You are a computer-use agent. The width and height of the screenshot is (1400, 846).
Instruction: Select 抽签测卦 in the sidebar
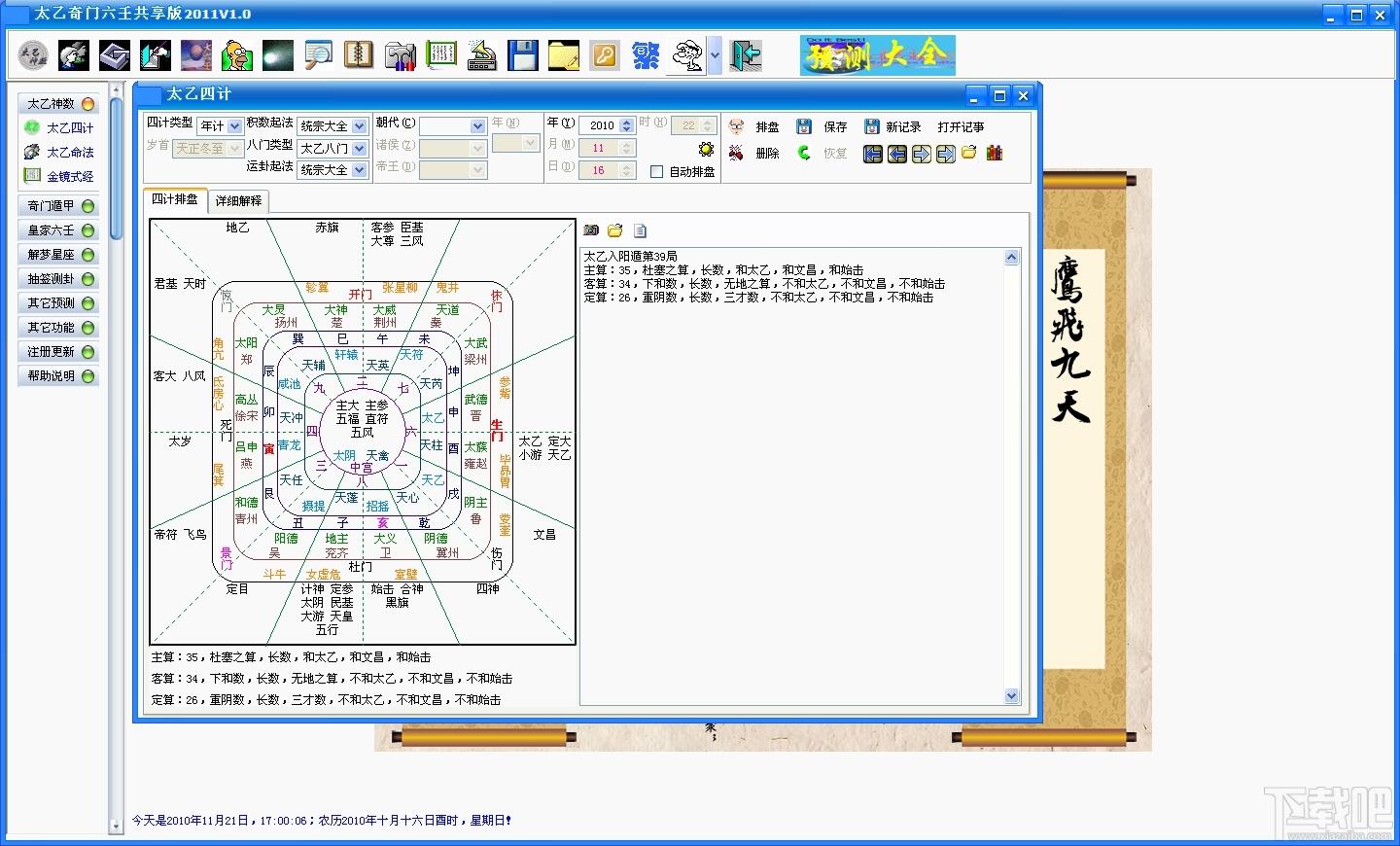tap(59, 279)
